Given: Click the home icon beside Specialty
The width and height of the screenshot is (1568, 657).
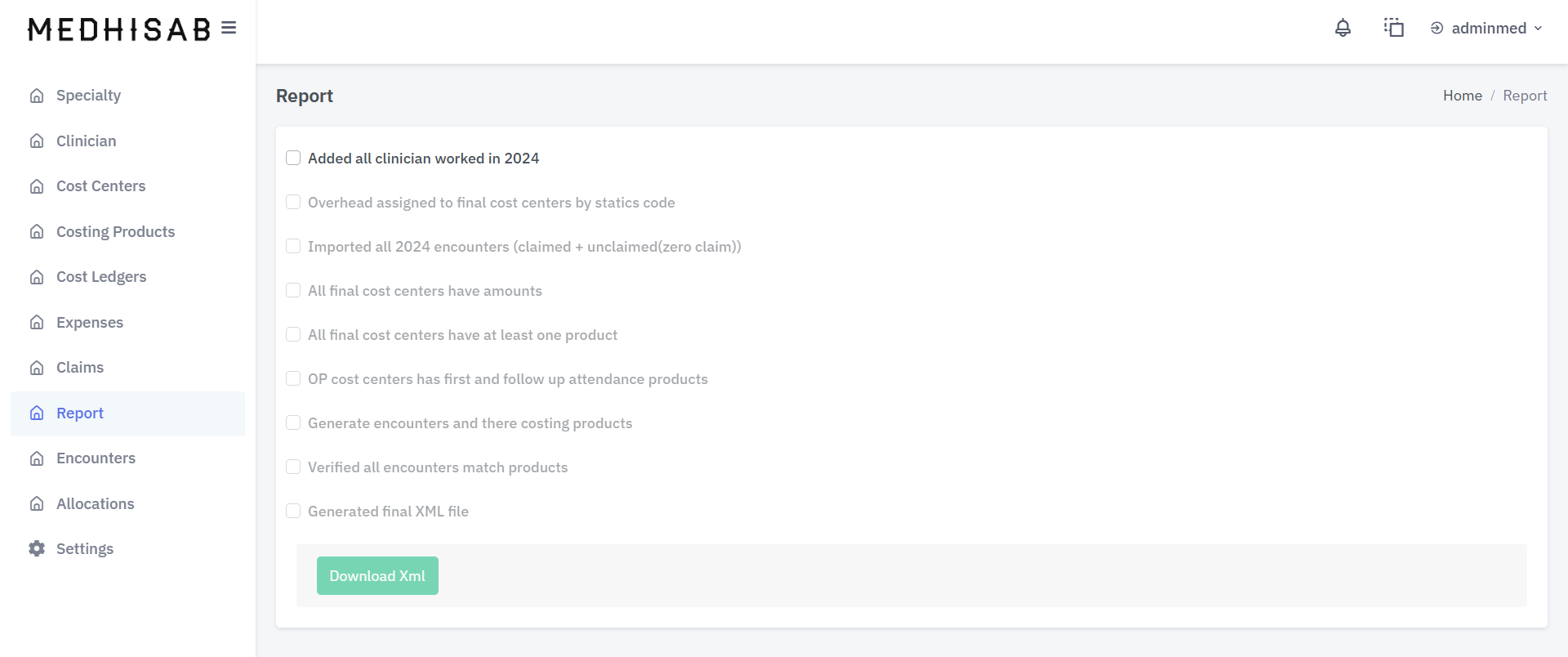Looking at the screenshot, I should (37, 96).
